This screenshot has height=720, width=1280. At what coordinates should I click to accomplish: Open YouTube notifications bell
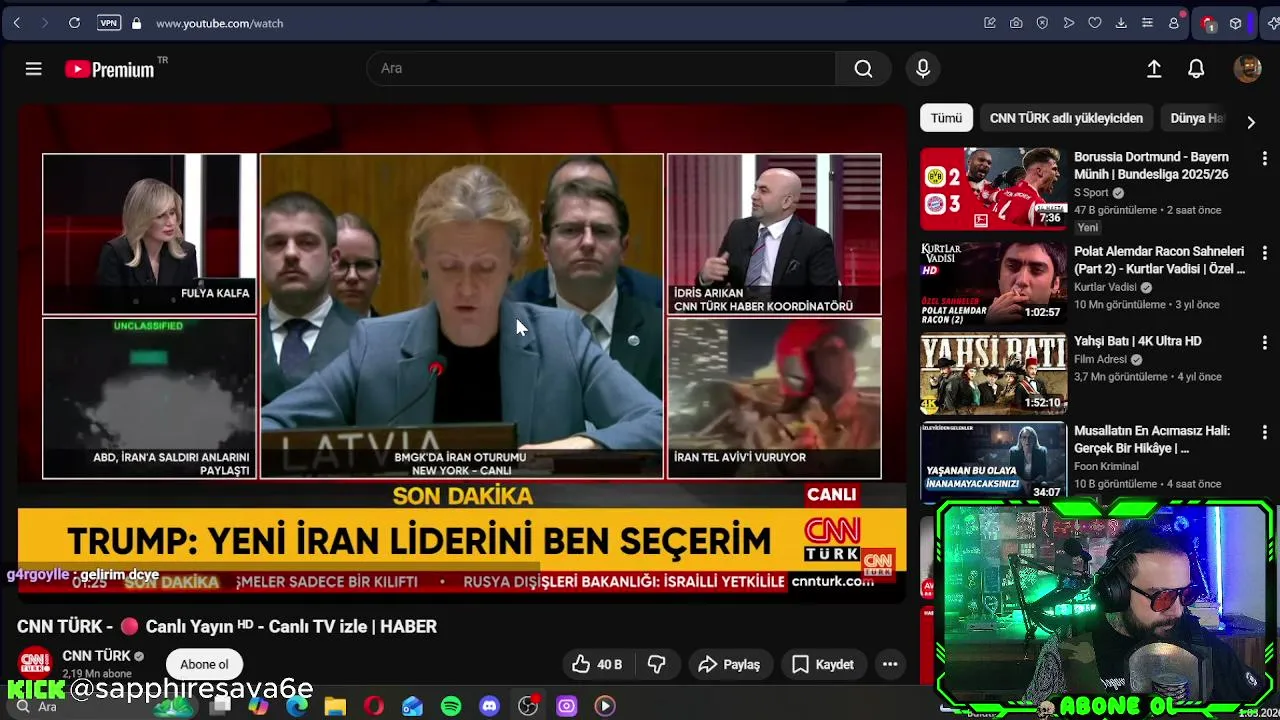(1196, 68)
